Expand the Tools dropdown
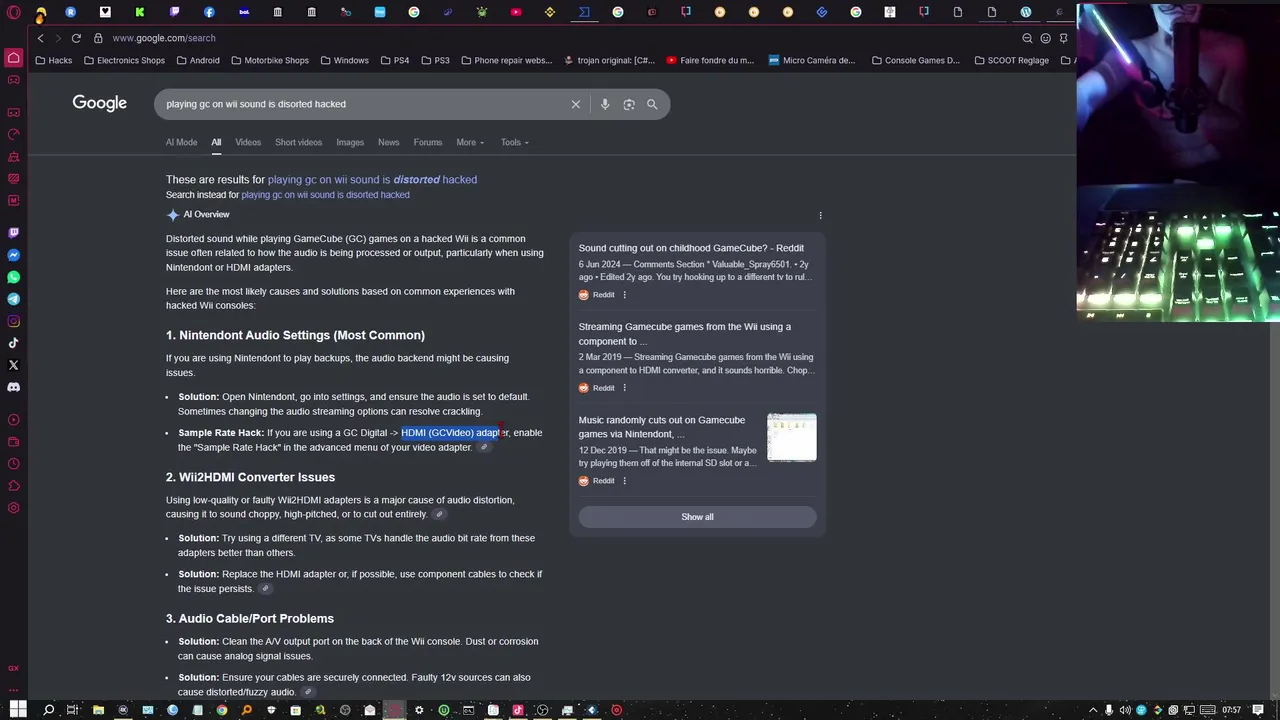Image resolution: width=1280 pixels, height=720 pixels. [x=515, y=142]
